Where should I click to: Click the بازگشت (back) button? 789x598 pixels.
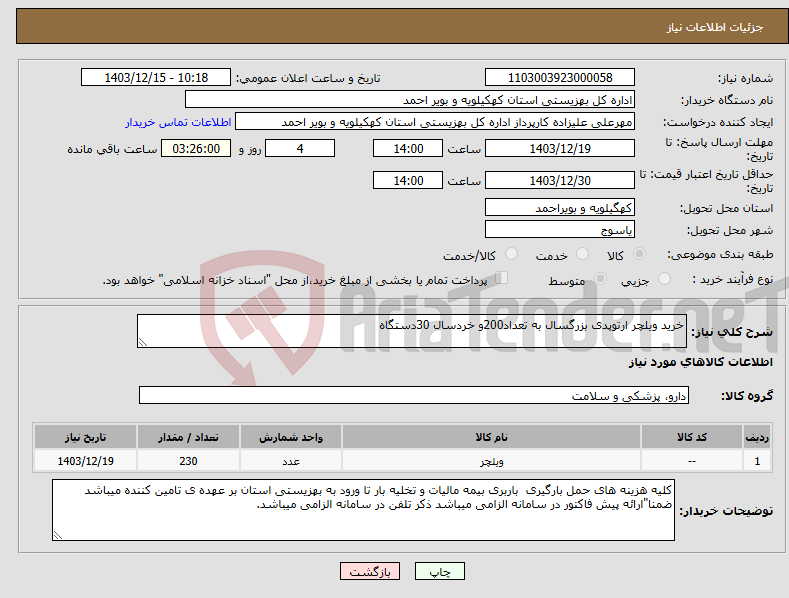(370, 571)
